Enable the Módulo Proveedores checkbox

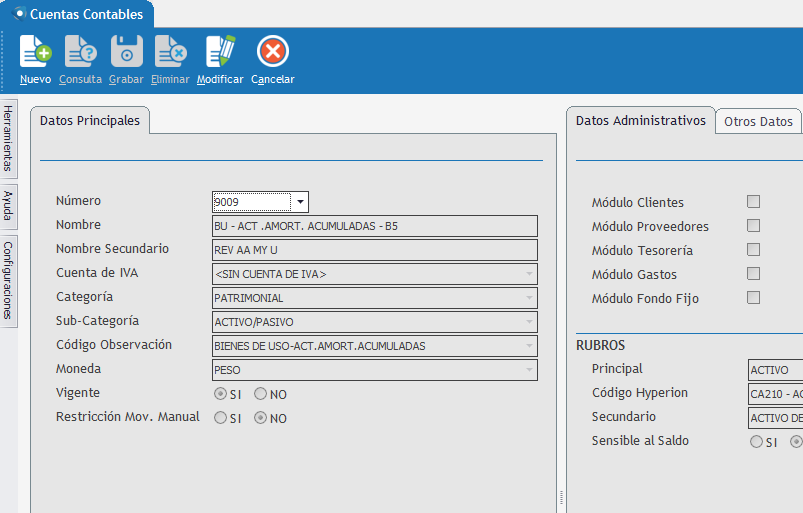coord(753,226)
